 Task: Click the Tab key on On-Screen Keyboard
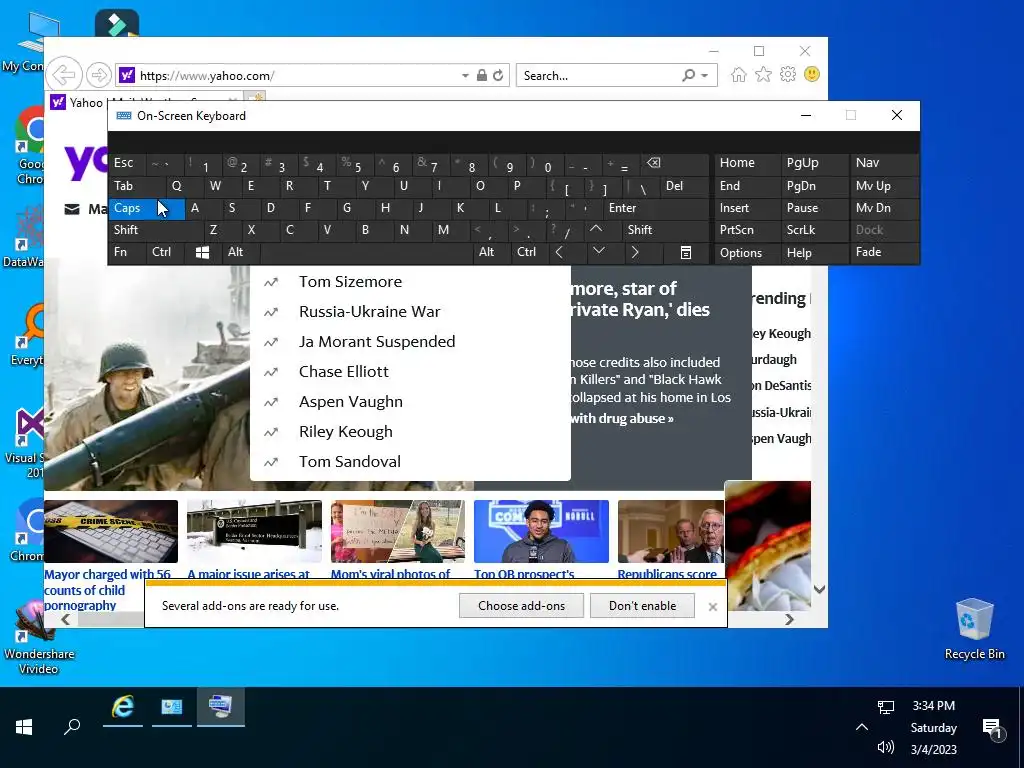137,186
